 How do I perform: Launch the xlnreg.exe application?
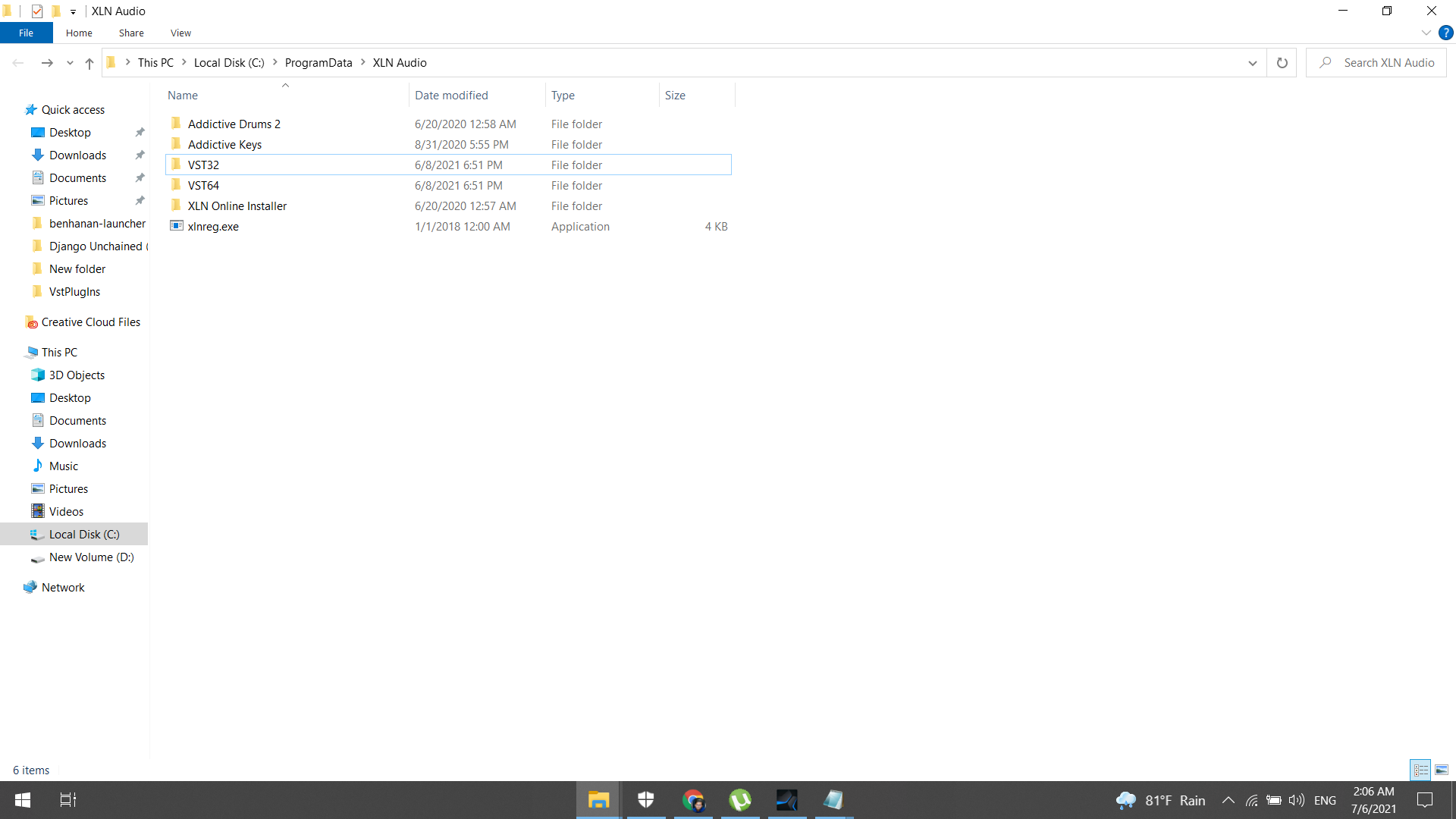(213, 226)
